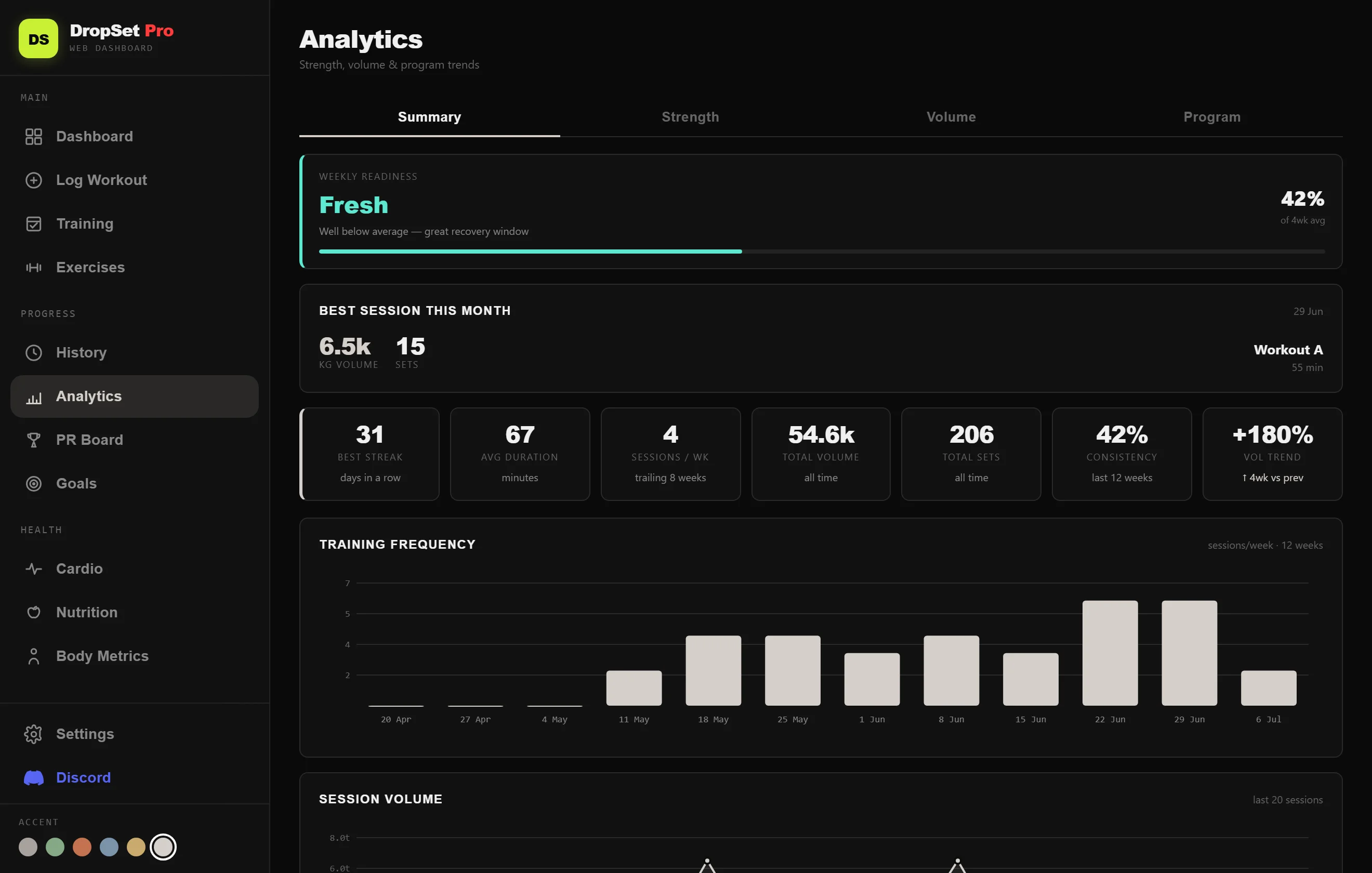
Task: Choose the green accent color
Action: 55,848
